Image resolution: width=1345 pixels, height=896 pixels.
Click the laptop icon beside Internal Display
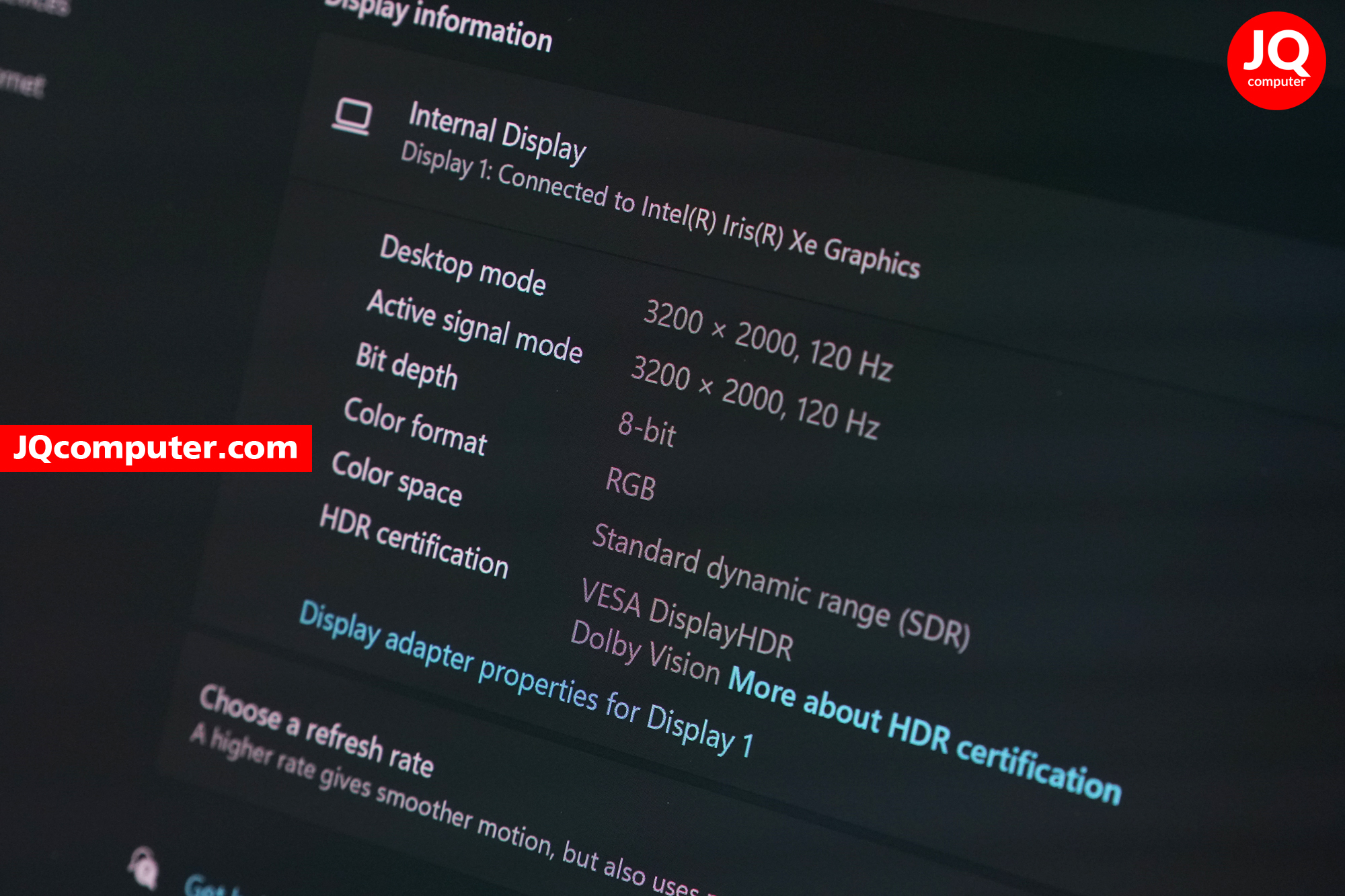(x=352, y=117)
